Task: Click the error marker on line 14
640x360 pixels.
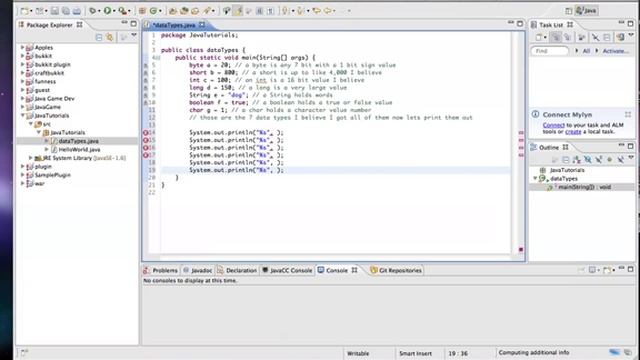Action: [x=146, y=133]
